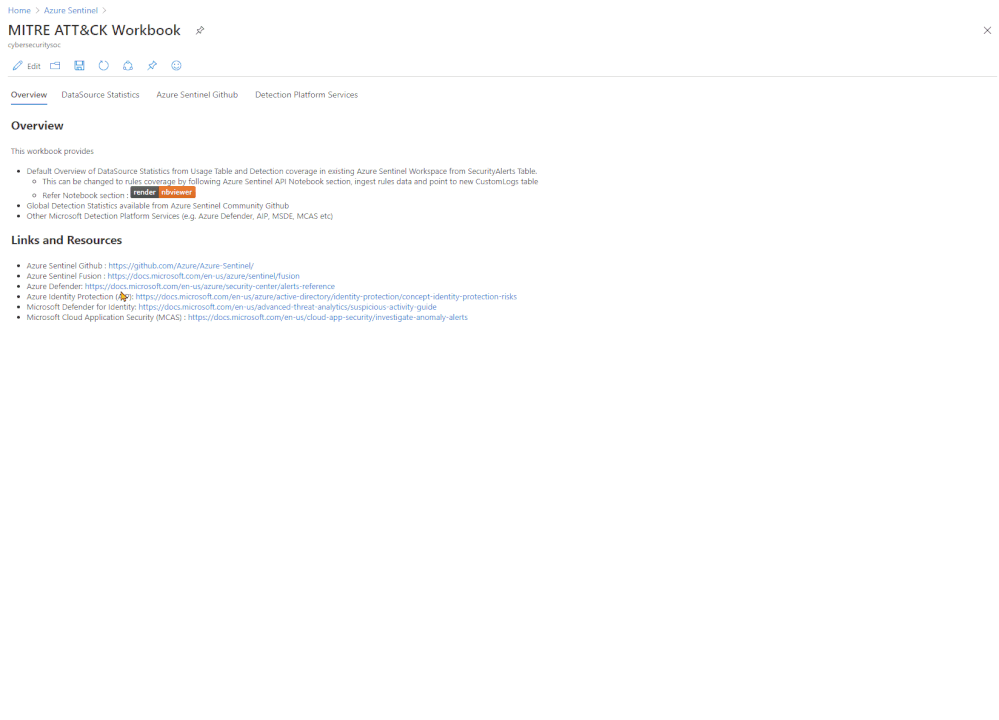This screenshot has height=720, width=999.
Task: Select the Overview tab
Action: point(29,95)
